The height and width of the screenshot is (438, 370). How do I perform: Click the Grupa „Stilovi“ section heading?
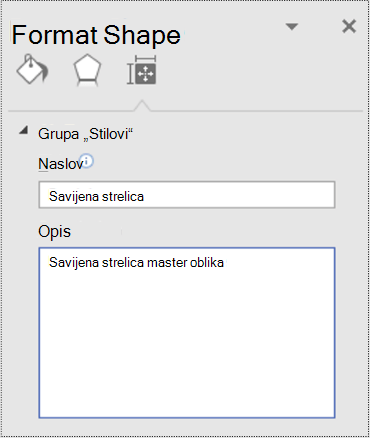tap(85, 134)
